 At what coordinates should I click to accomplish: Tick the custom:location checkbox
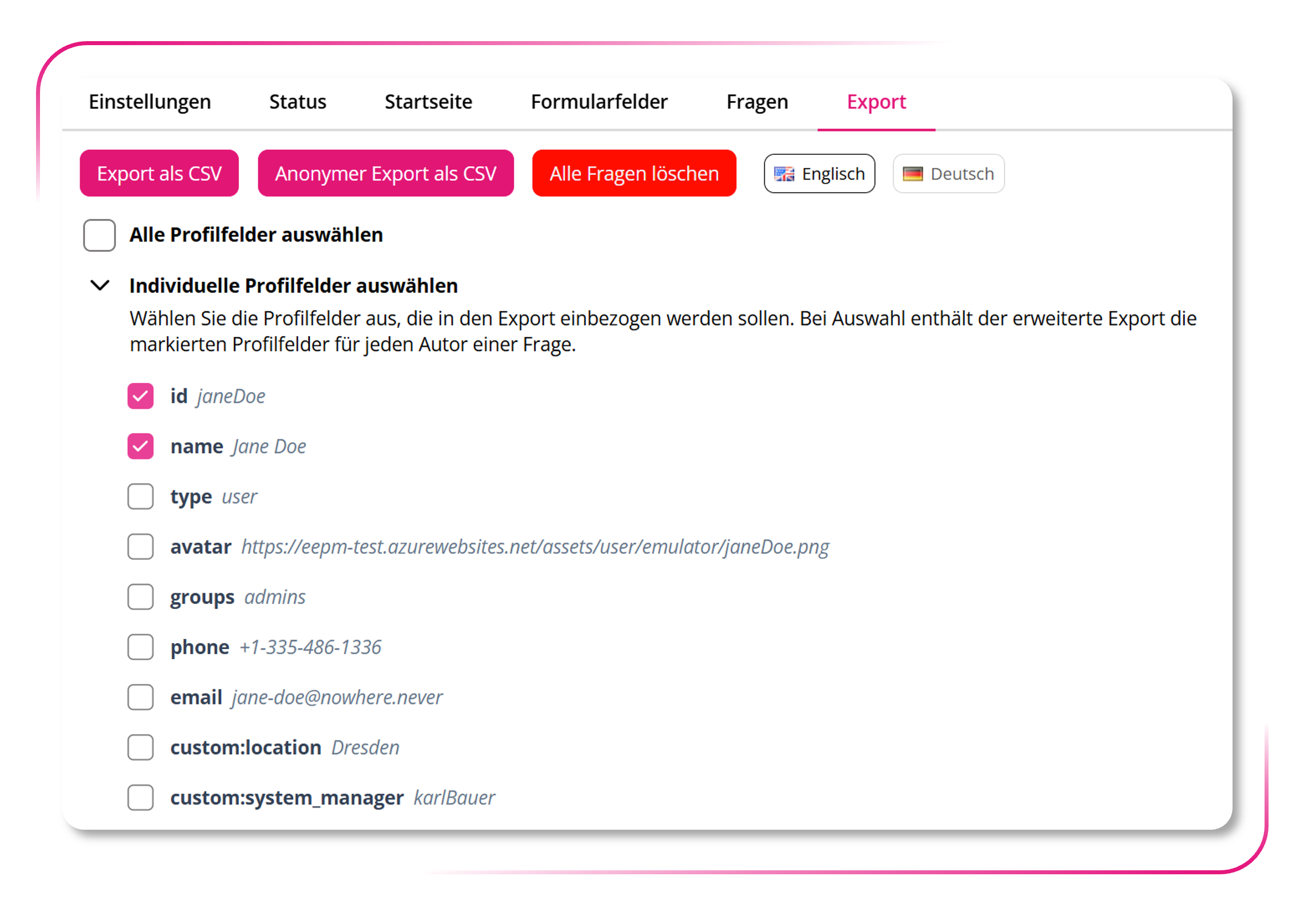(x=140, y=747)
